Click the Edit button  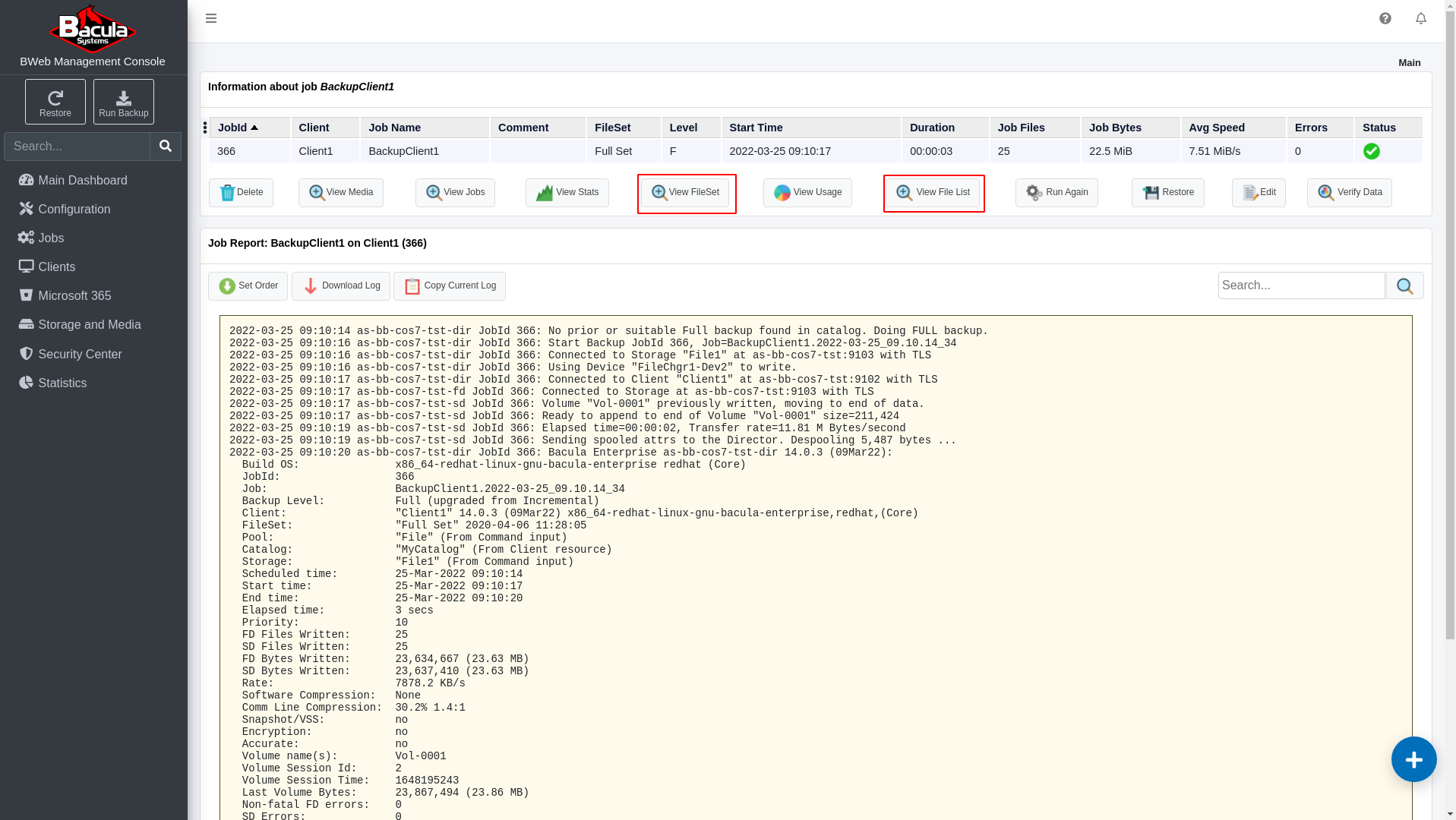[1259, 193]
